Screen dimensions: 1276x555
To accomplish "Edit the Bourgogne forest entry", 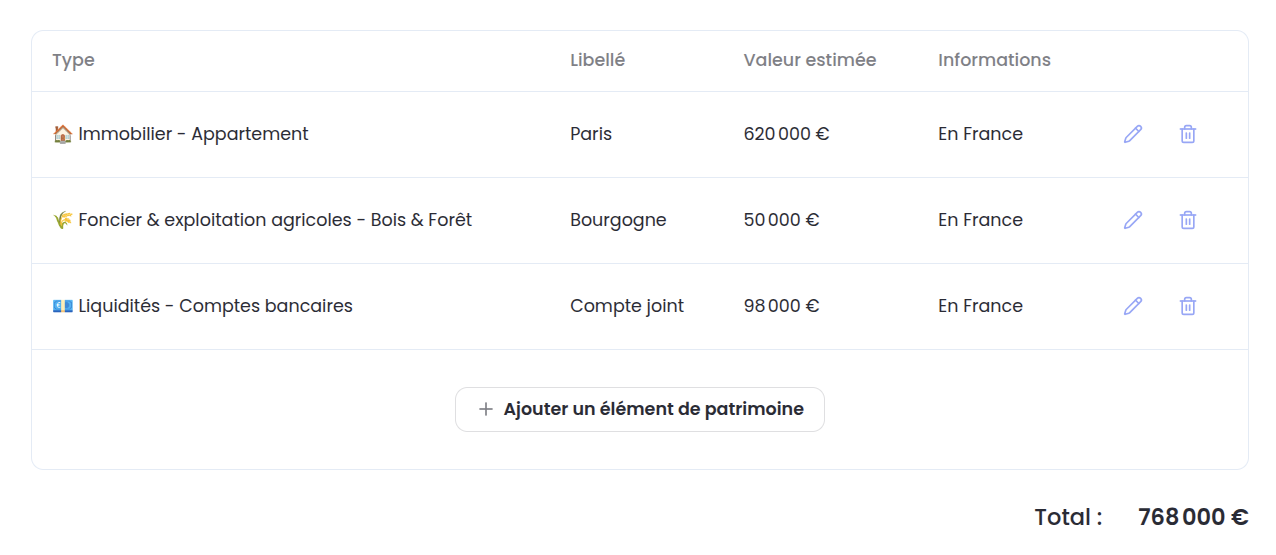I will pos(1133,220).
